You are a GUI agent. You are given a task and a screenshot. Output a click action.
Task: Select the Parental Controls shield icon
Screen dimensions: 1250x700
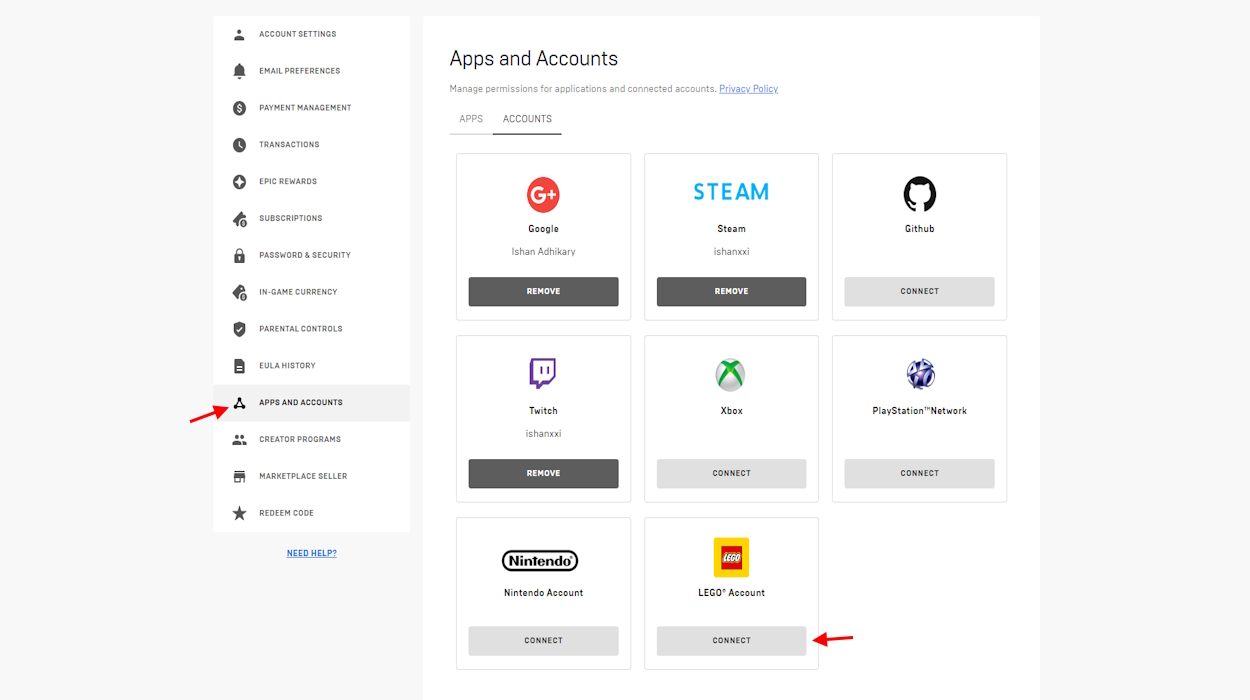[x=239, y=329]
